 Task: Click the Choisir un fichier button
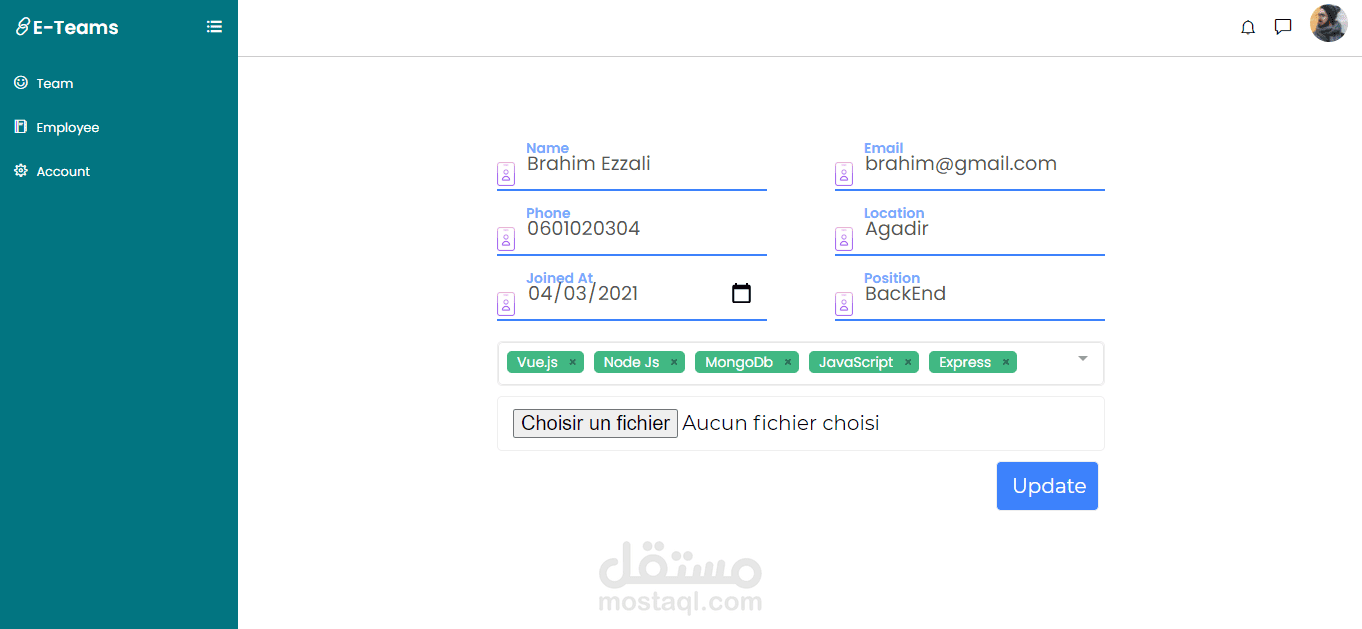coord(595,423)
